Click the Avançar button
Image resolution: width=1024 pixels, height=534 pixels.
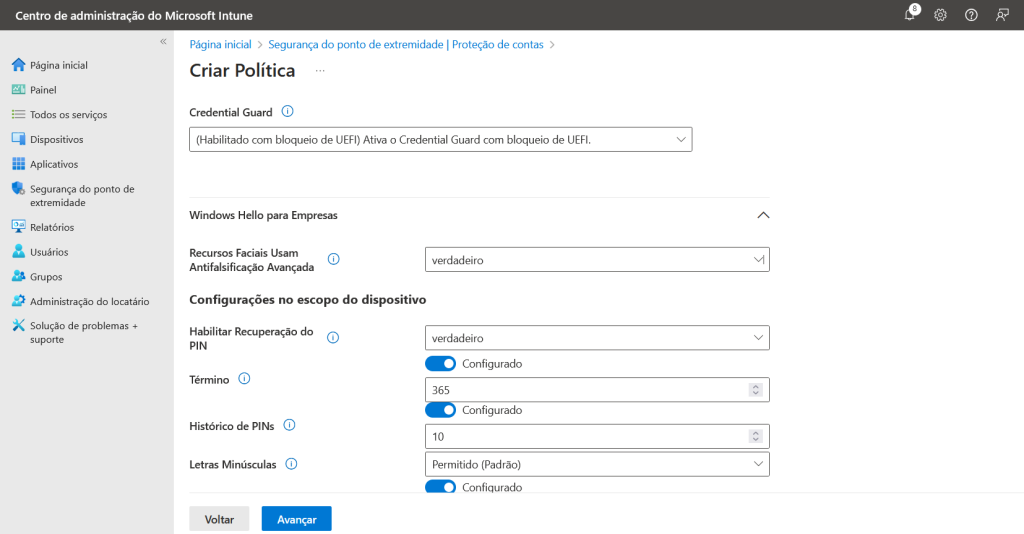click(296, 519)
